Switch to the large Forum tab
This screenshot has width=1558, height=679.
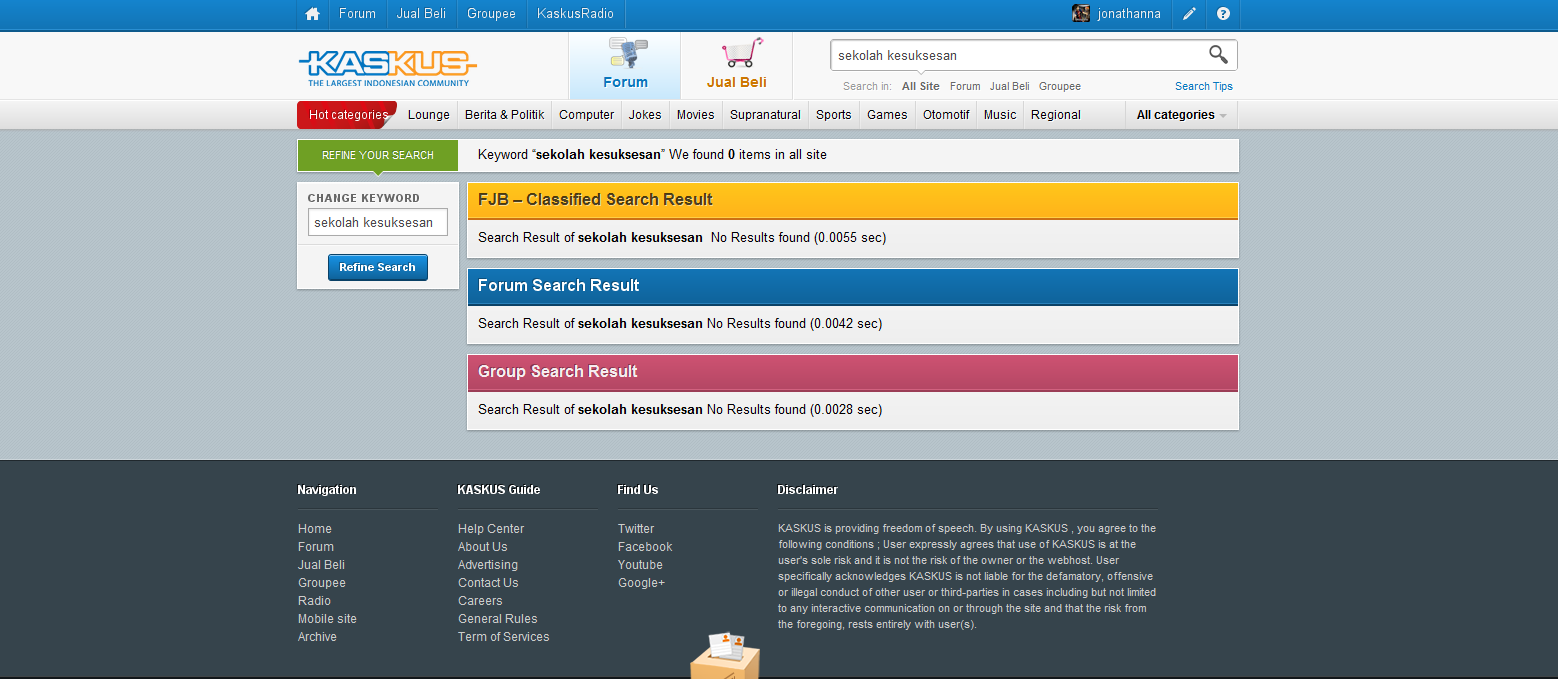pyautogui.click(x=625, y=66)
